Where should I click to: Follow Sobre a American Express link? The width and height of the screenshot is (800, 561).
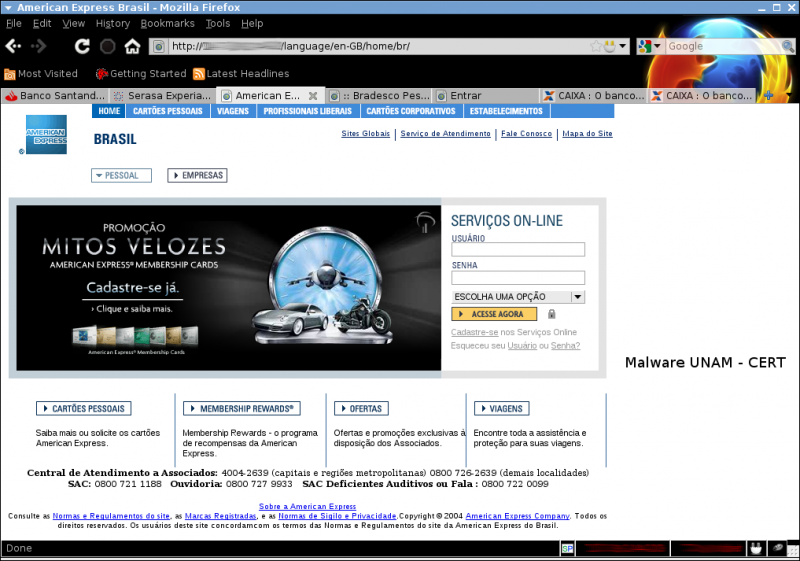[308, 506]
